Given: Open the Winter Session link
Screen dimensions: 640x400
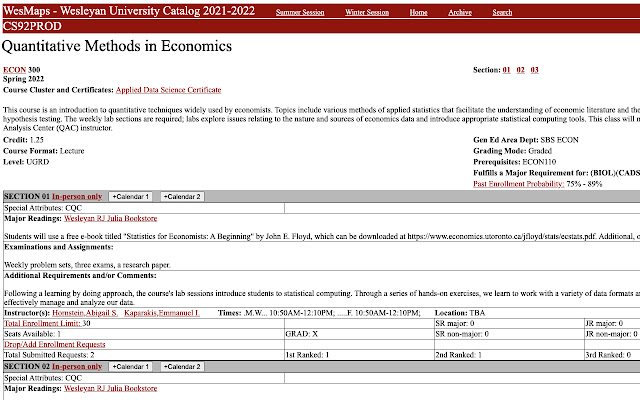Looking at the screenshot, I should [x=367, y=12].
